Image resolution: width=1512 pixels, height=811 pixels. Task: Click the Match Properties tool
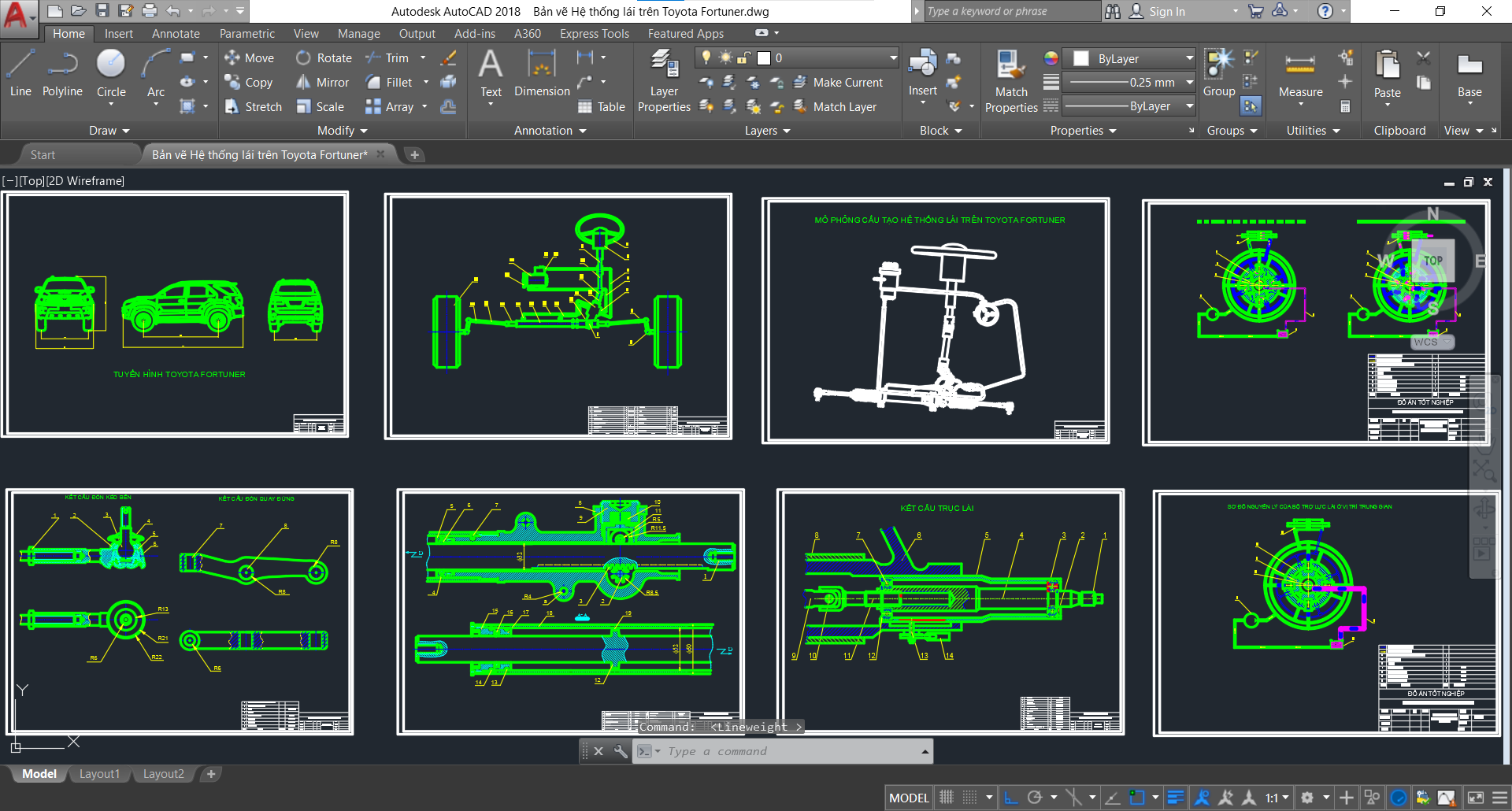tap(1011, 81)
